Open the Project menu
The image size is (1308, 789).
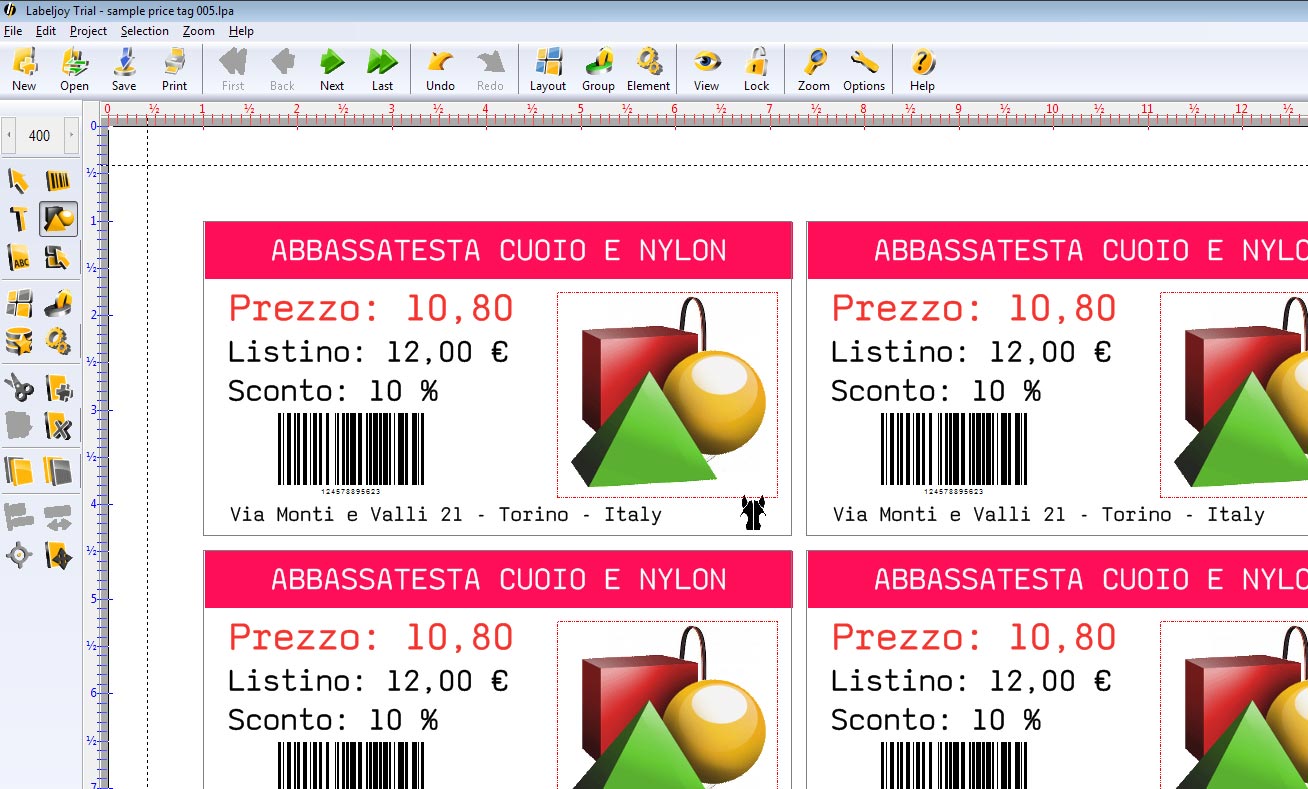(88, 31)
